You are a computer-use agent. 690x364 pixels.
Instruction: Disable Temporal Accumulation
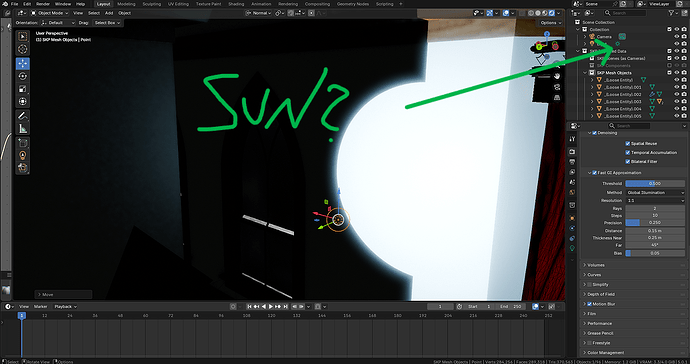coord(628,152)
